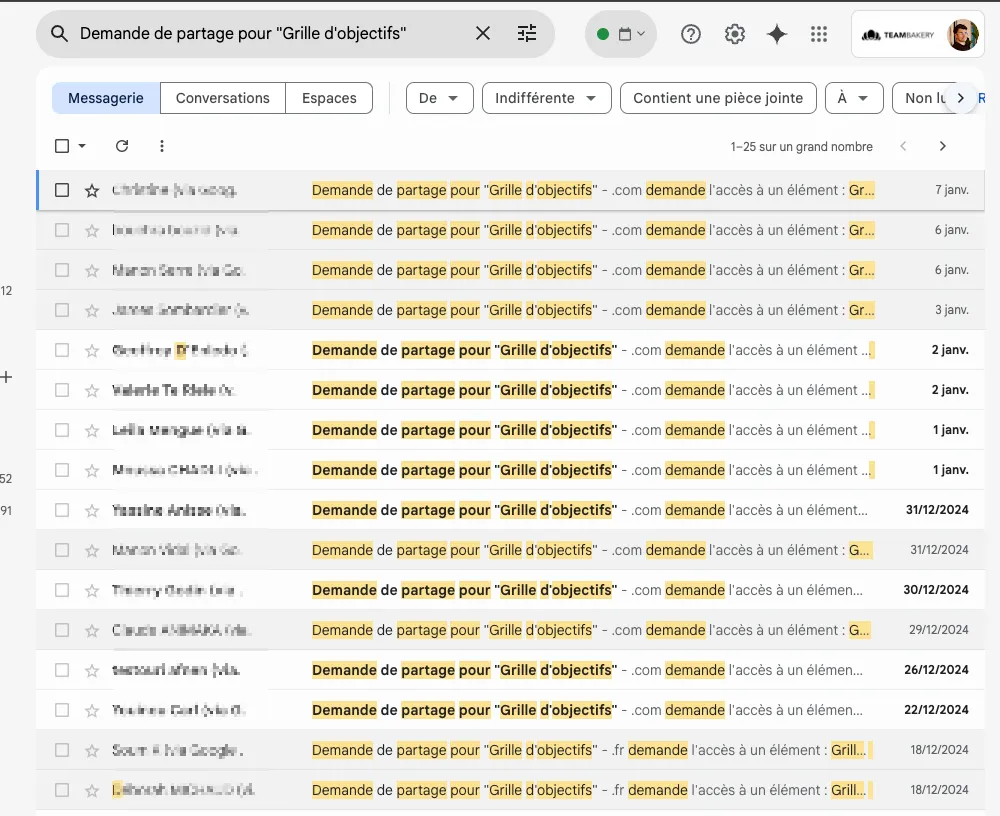Check the 29/12/2024 message checkbox

tap(62, 630)
